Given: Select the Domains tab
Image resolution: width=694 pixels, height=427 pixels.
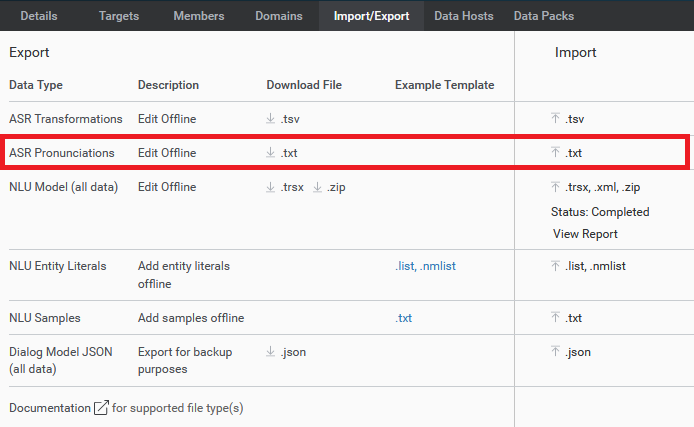Looking at the screenshot, I should [x=278, y=16].
